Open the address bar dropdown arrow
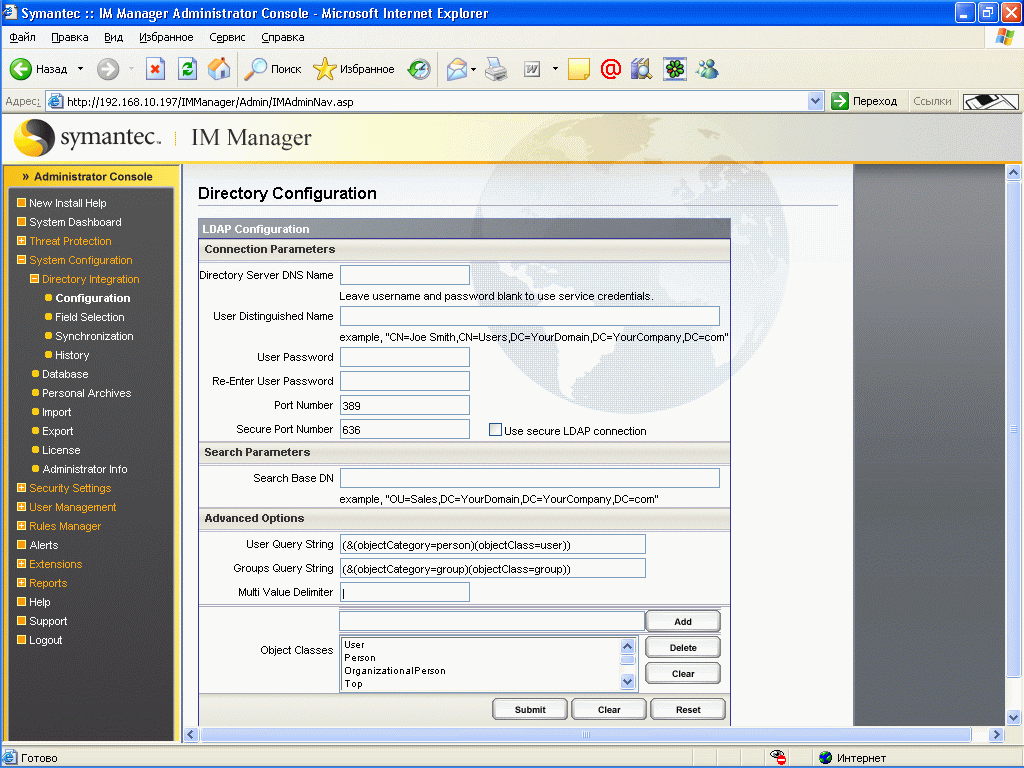 (814, 101)
